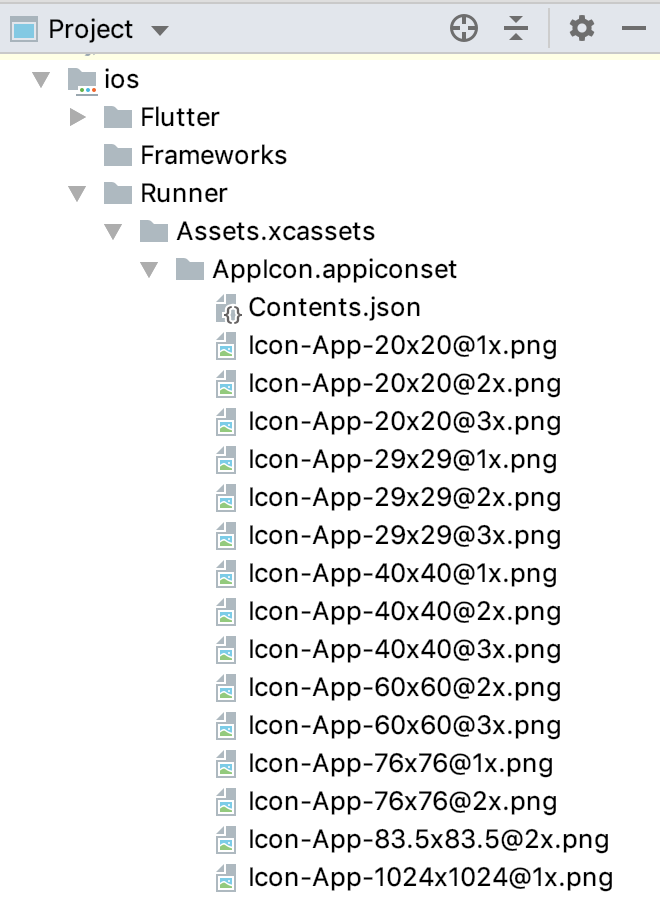Collapse Assets.xcassets folder
660x900 pixels.
pos(113,231)
